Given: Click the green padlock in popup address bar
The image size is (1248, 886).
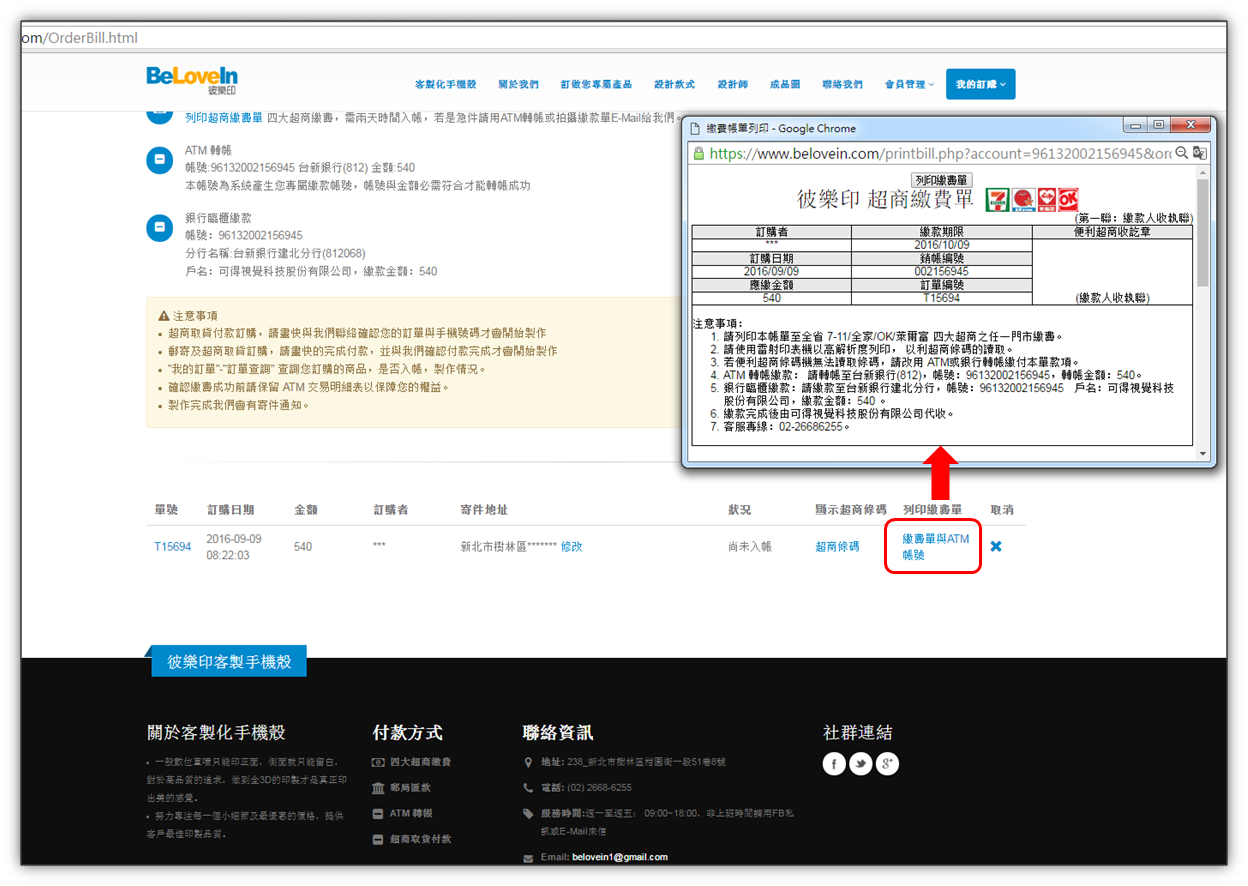Looking at the screenshot, I should 699,153.
